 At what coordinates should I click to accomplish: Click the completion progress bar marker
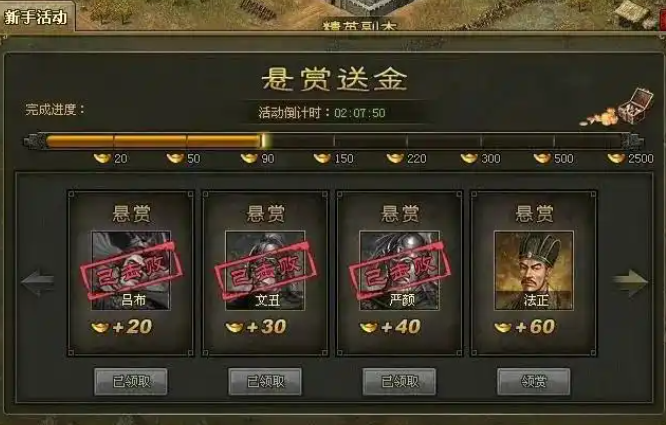pos(264,141)
